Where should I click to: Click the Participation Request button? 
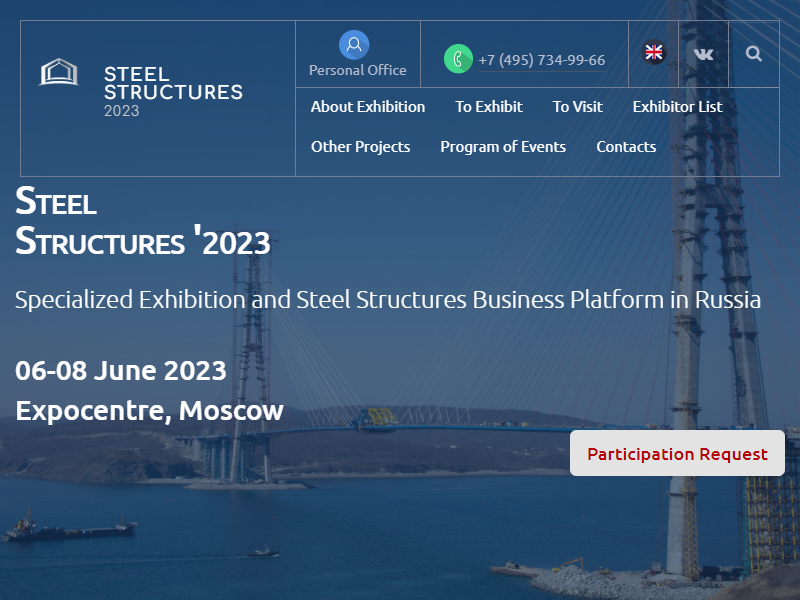coord(677,453)
